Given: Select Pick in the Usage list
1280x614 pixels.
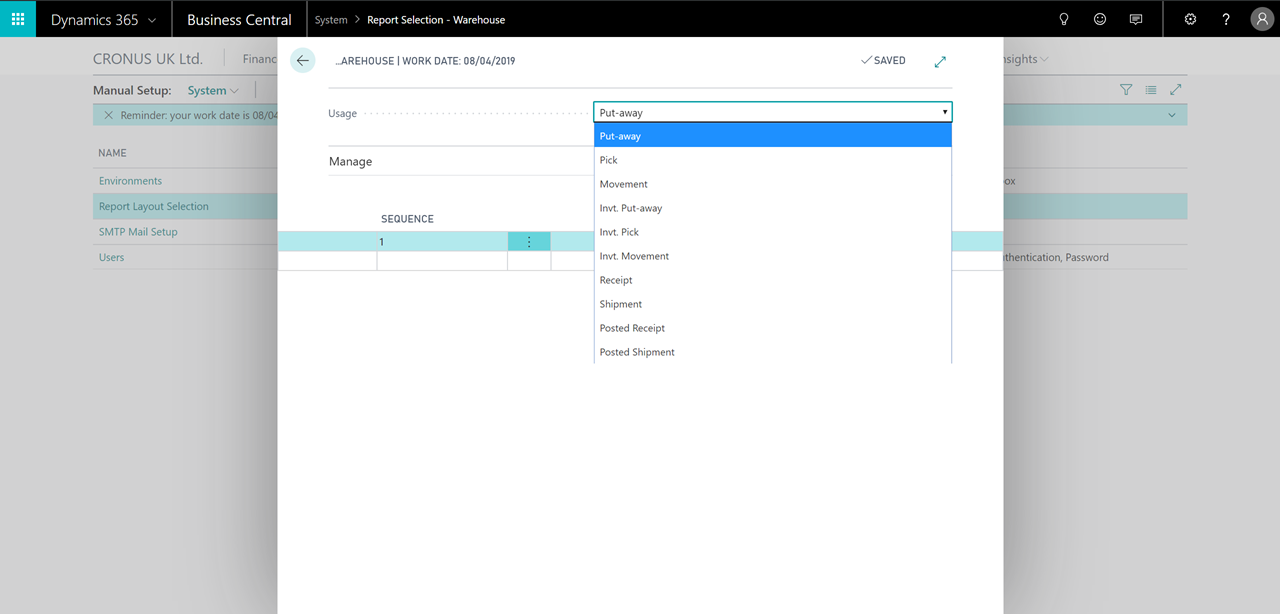Looking at the screenshot, I should coord(773,160).
